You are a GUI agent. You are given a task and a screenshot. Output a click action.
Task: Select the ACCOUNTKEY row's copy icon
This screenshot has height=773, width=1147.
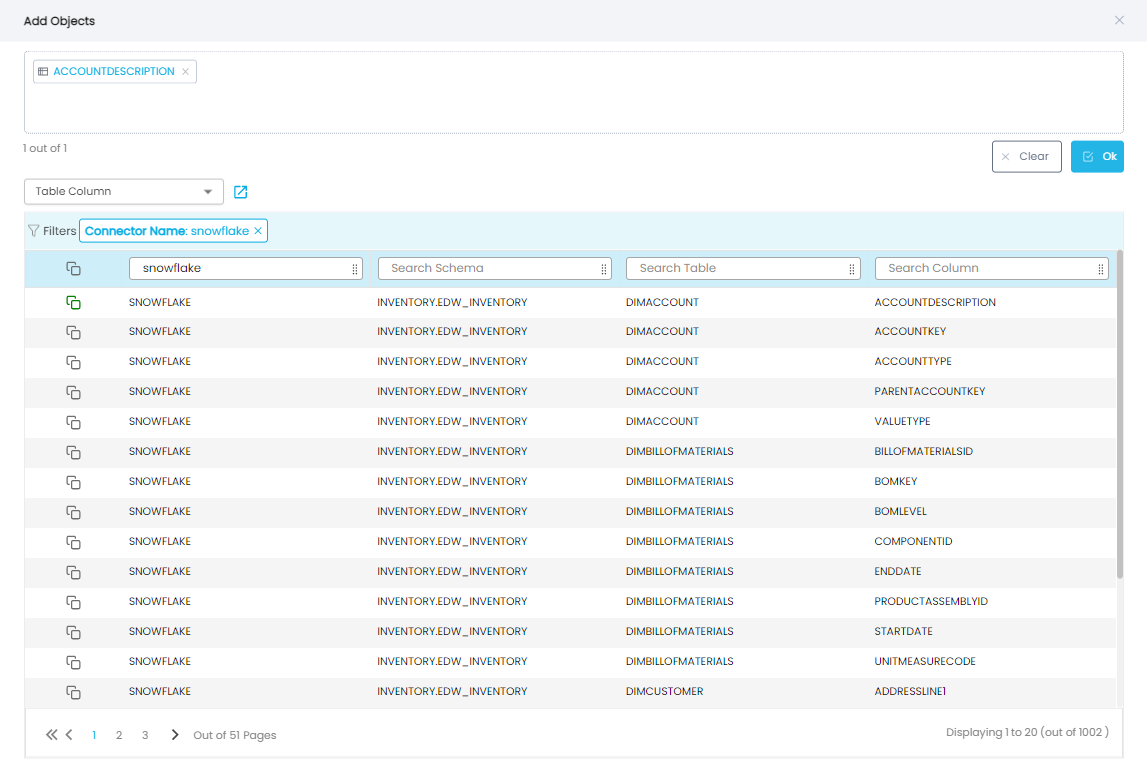pyautogui.click(x=73, y=333)
